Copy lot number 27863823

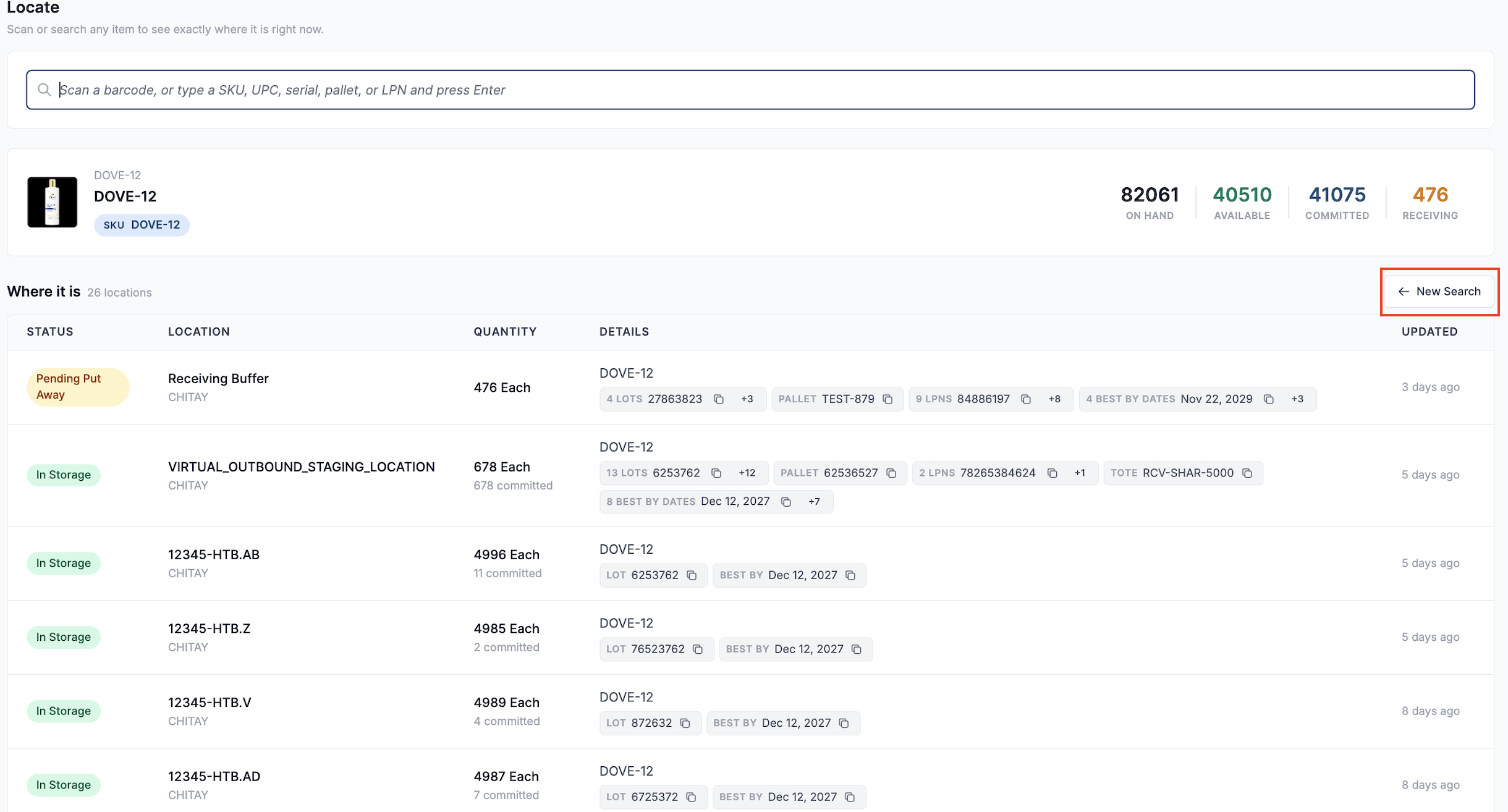(x=719, y=399)
